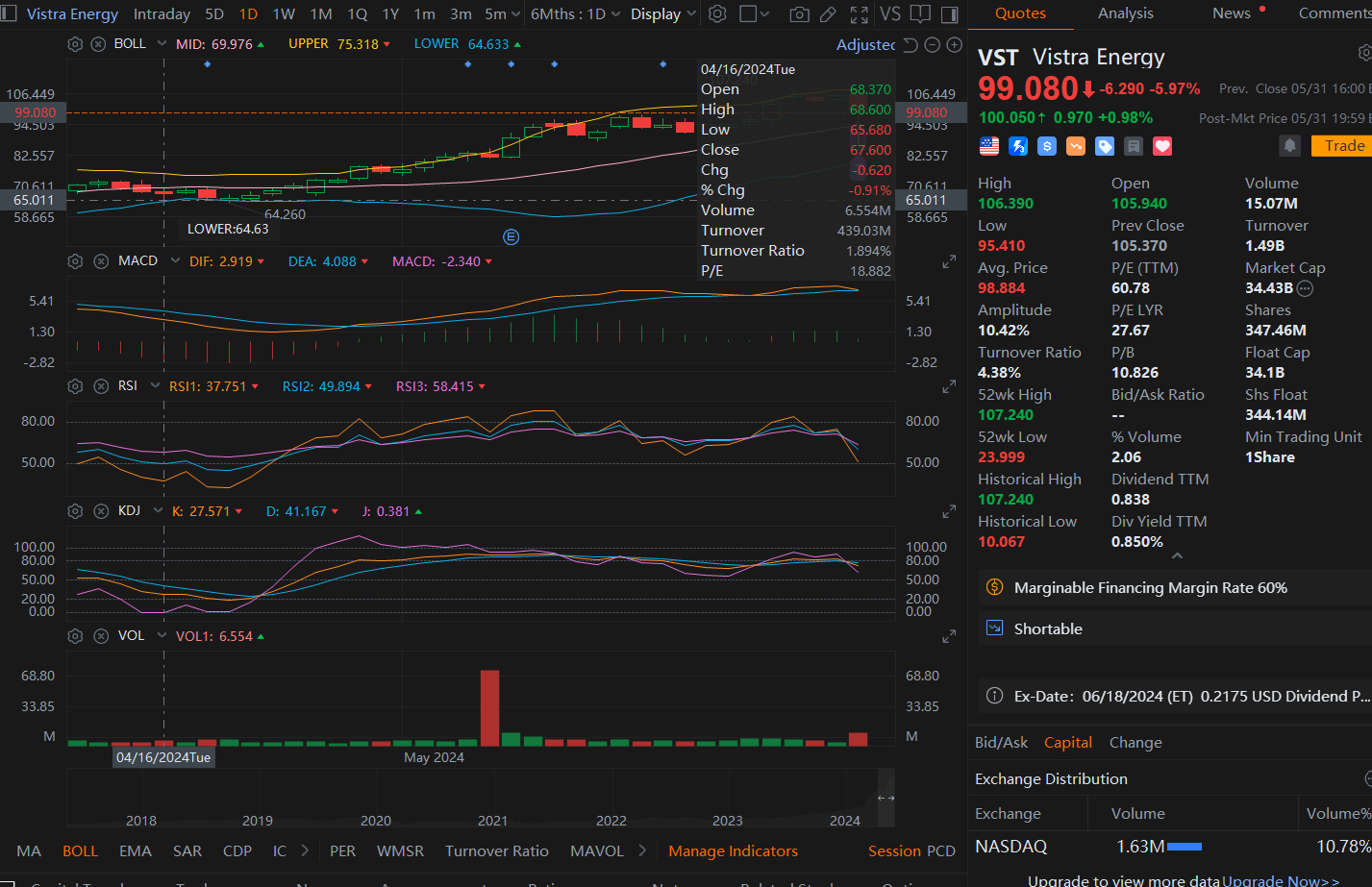Expand the MACD indicator dropdown arrow

point(175,261)
